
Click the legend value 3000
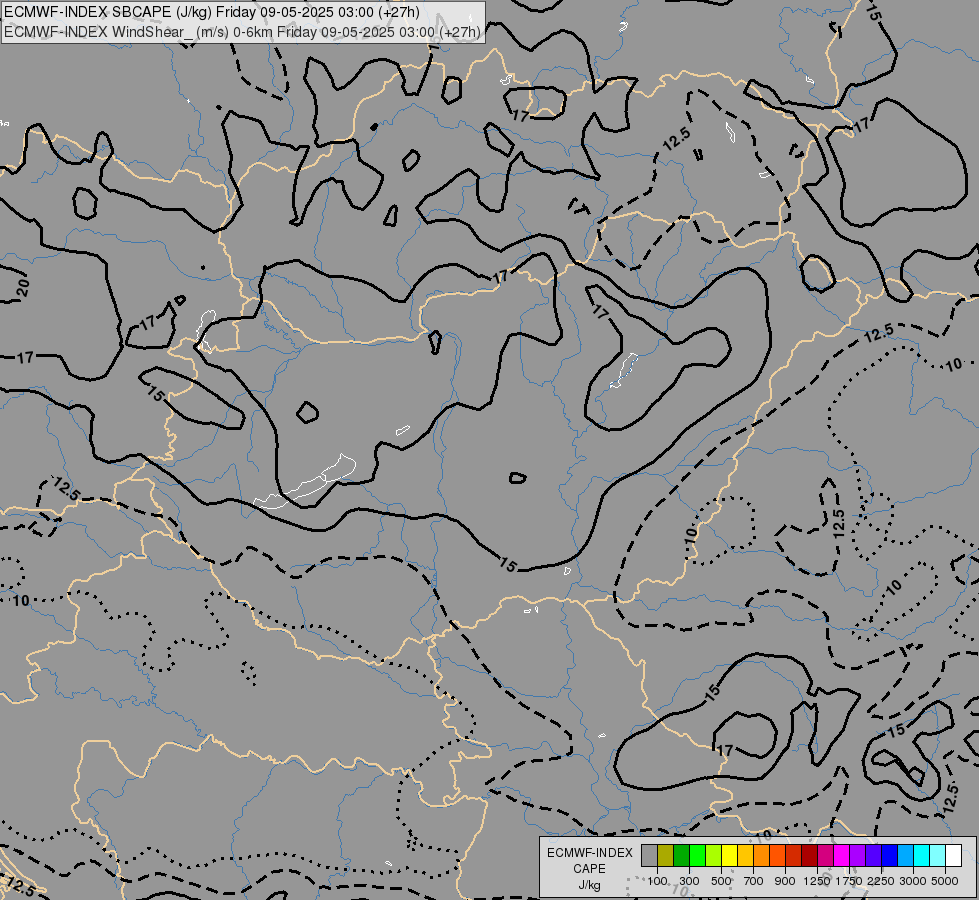pyautogui.click(x=913, y=881)
